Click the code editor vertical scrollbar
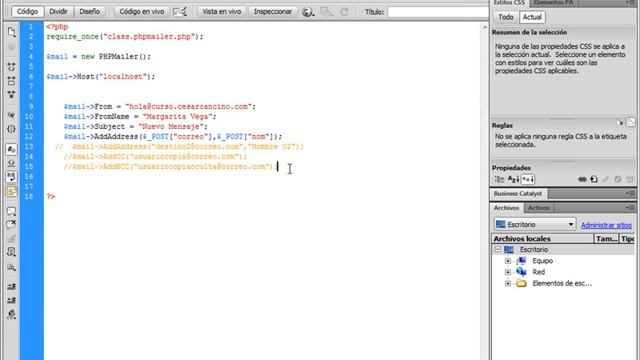The width and height of the screenshot is (640, 360). pos(485,191)
